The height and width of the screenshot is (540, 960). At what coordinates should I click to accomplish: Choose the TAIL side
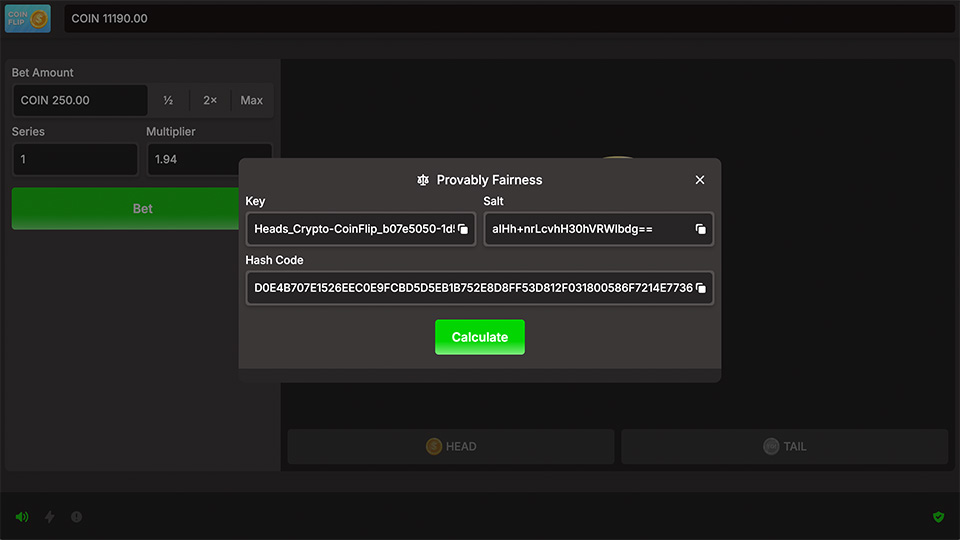(785, 446)
